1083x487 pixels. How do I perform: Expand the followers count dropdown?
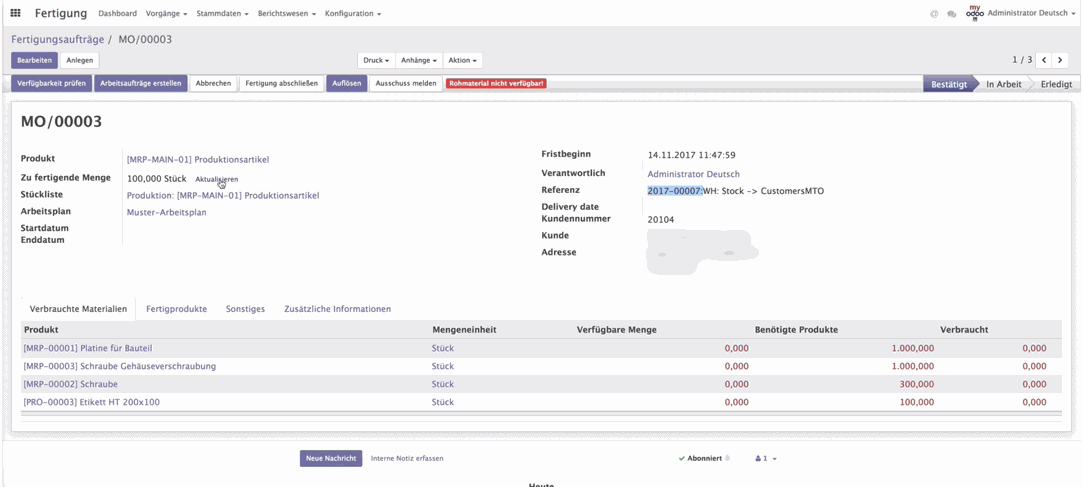(766, 458)
